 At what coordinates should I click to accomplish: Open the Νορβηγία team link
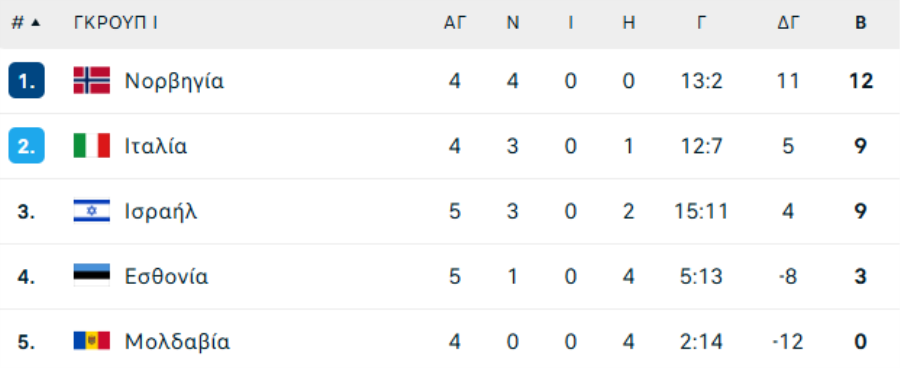174,82
